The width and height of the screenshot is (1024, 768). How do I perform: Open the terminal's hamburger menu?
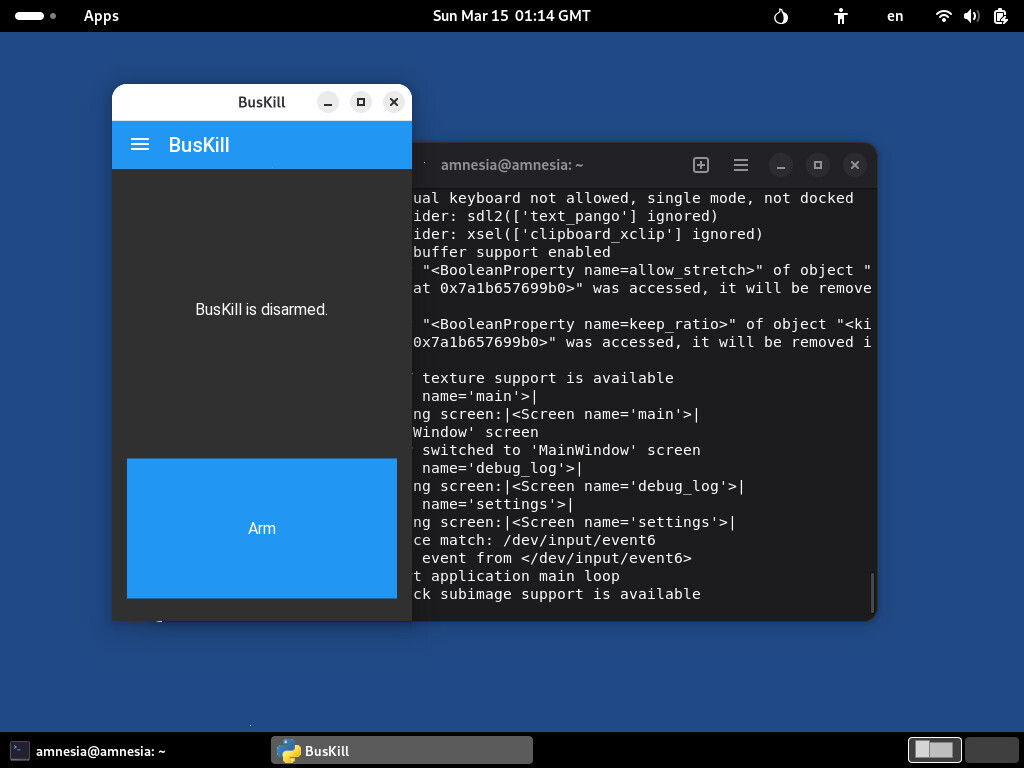pyautogui.click(x=741, y=165)
